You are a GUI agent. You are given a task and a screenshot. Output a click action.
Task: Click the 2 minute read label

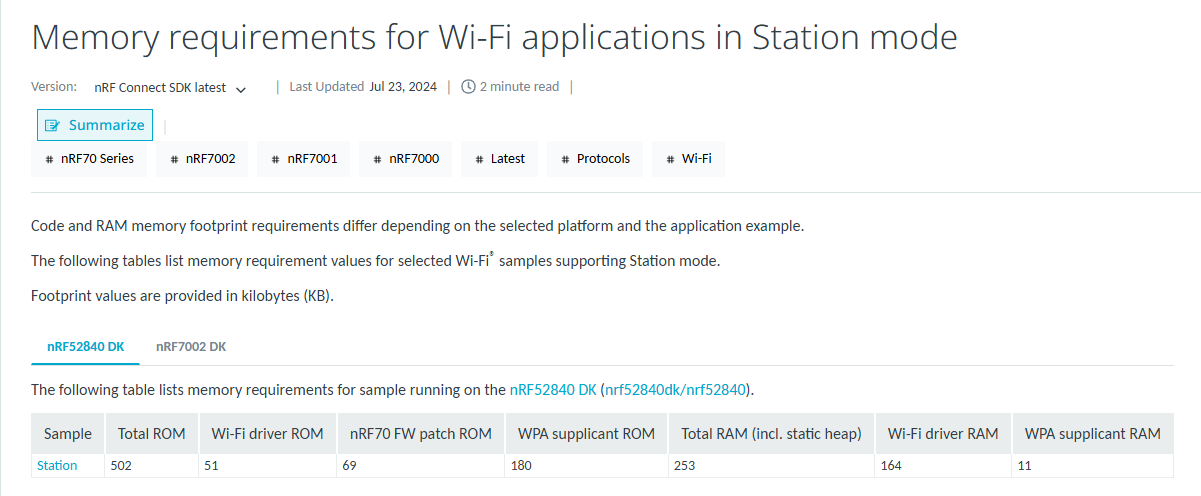[x=519, y=87]
